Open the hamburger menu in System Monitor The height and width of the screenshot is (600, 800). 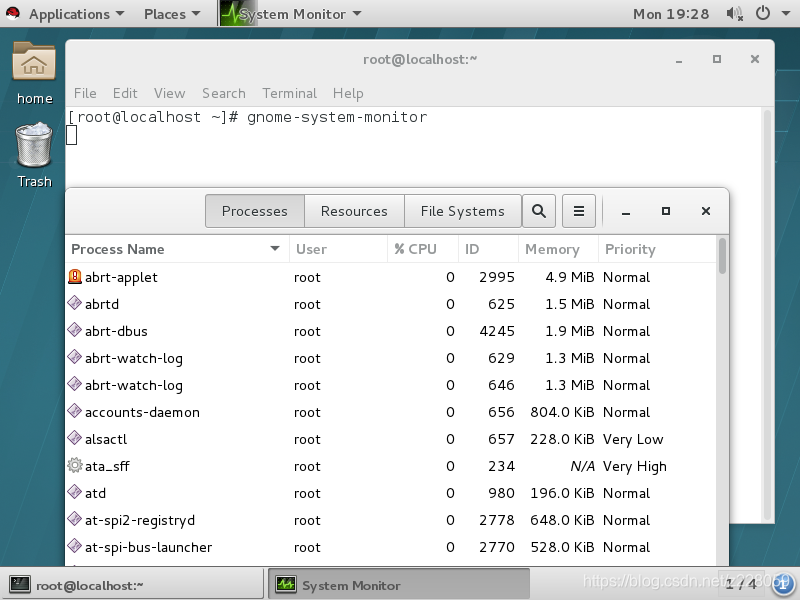coord(579,211)
